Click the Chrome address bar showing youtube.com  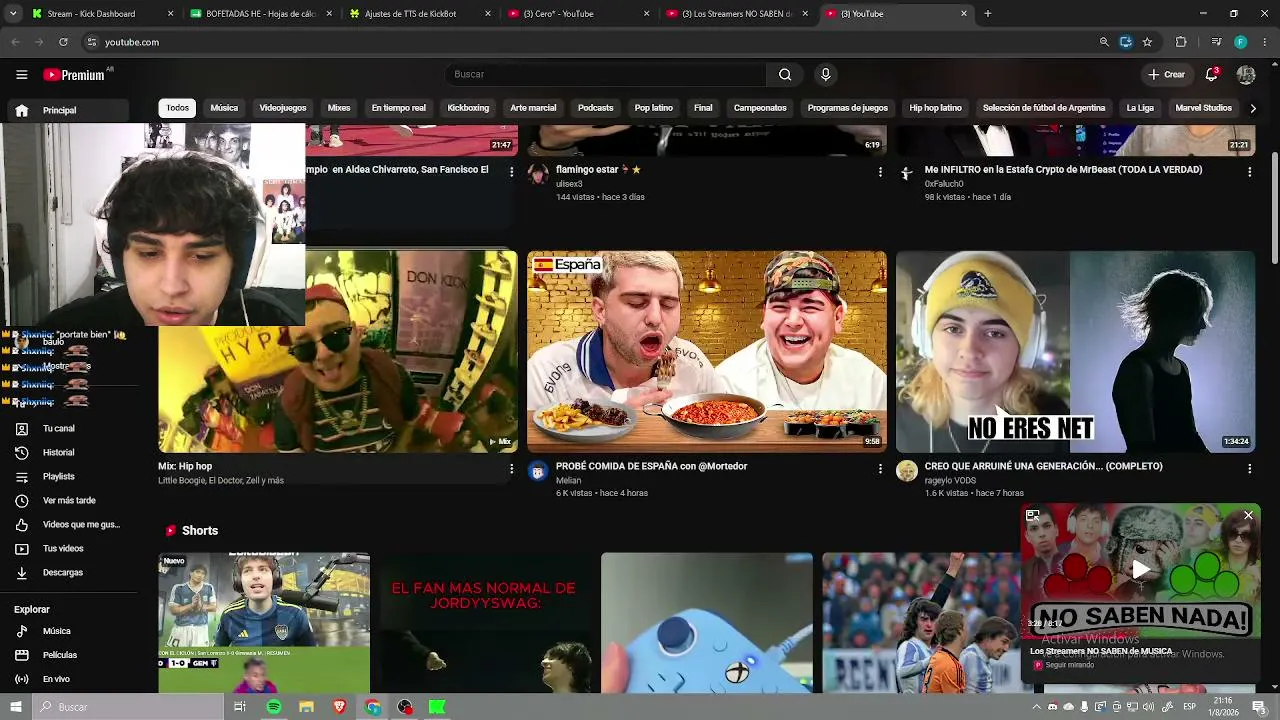590,42
